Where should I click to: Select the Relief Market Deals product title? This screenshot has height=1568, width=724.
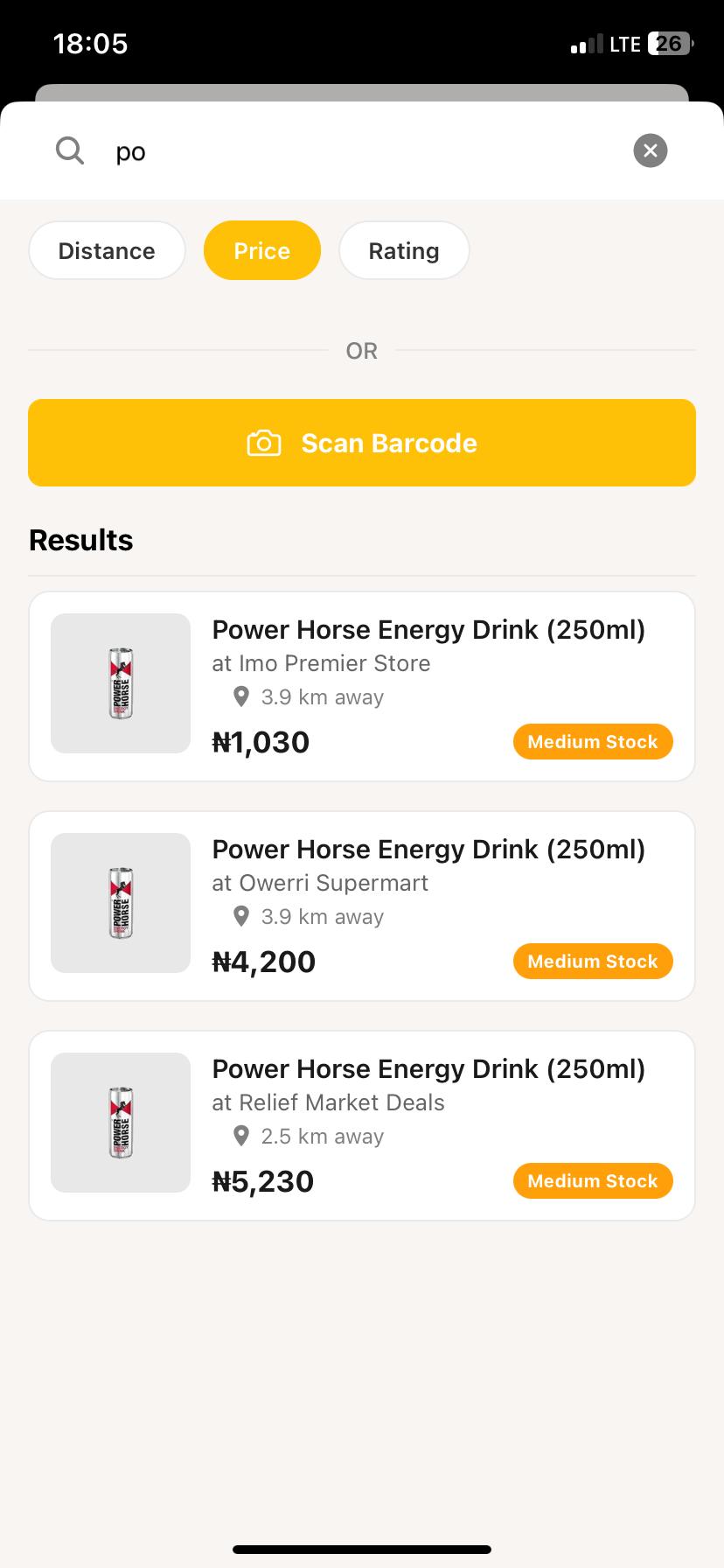[x=428, y=1069]
